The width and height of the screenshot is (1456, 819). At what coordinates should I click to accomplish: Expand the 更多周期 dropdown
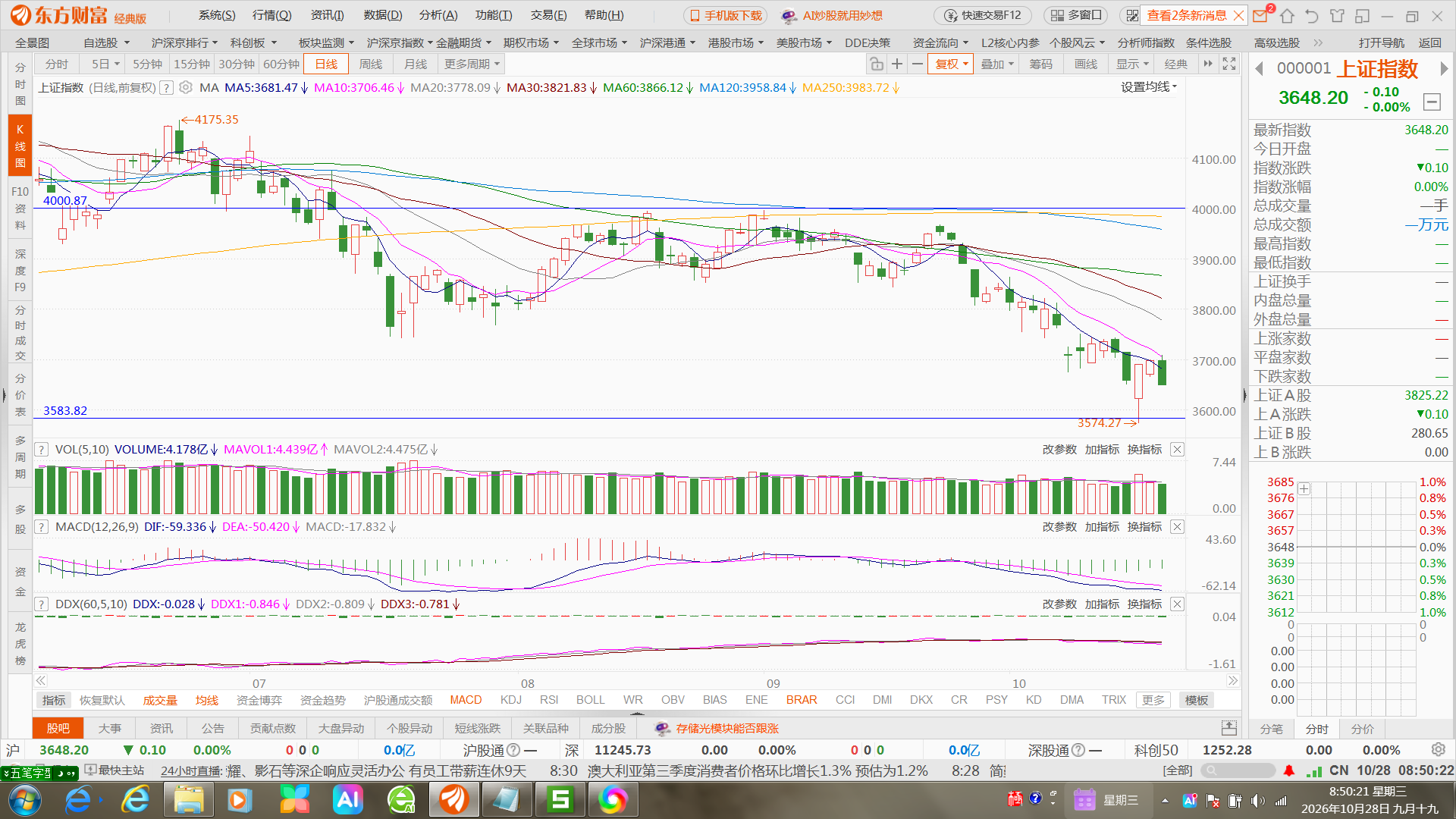[472, 64]
